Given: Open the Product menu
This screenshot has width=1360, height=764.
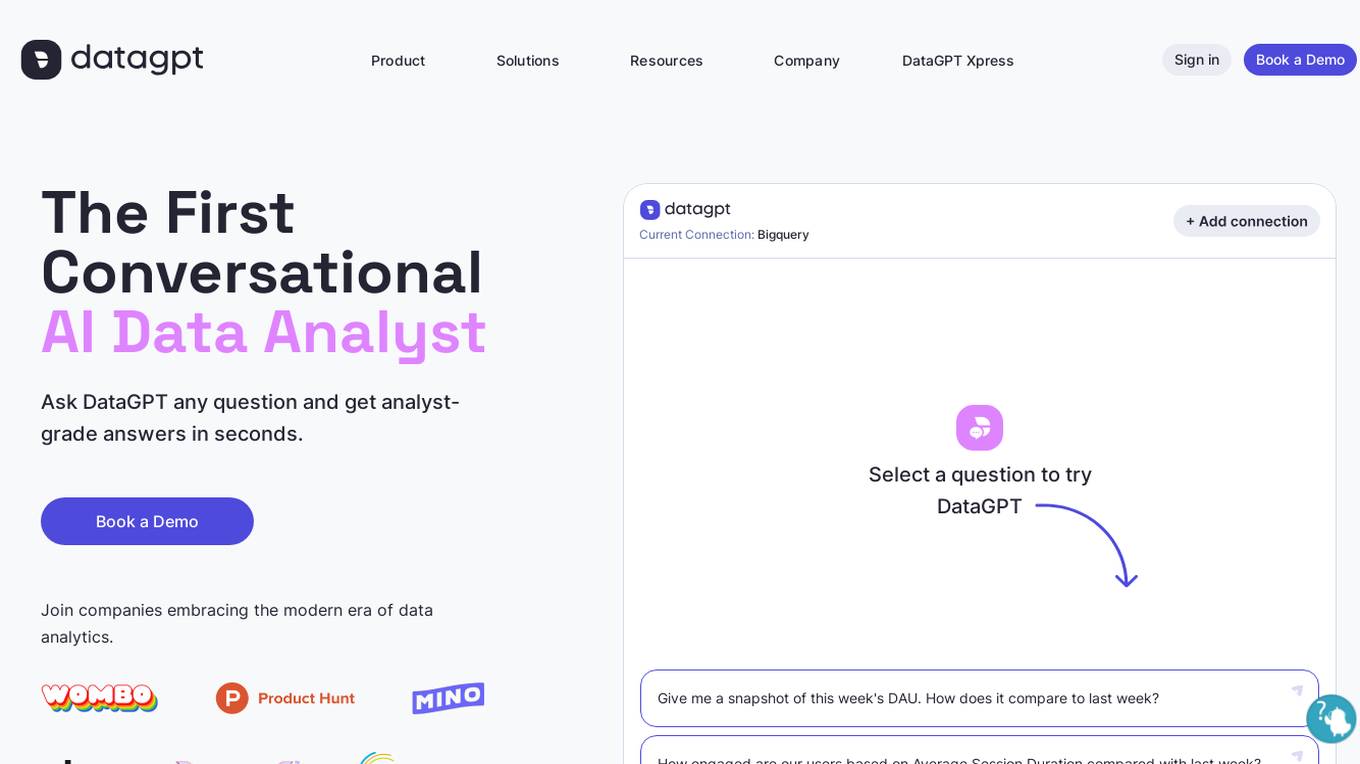Looking at the screenshot, I should [x=398, y=60].
